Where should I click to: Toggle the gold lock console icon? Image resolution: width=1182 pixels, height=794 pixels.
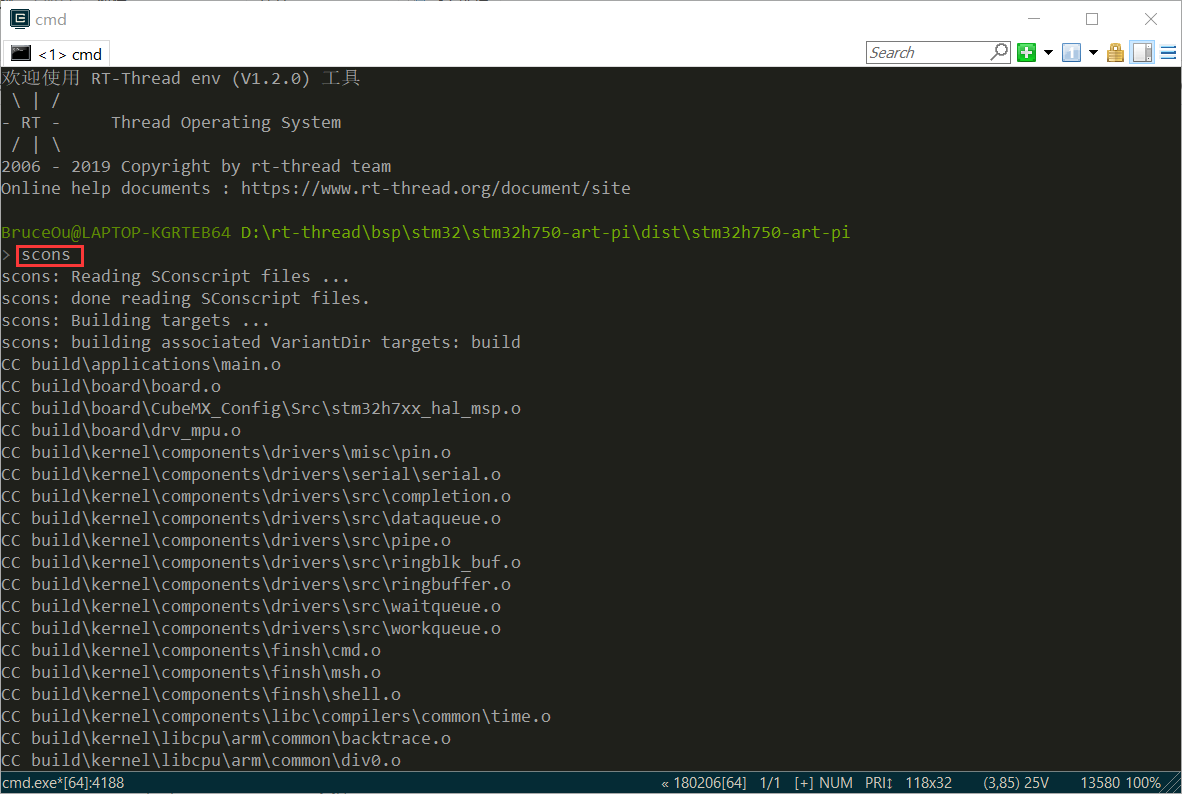click(1116, 53)
